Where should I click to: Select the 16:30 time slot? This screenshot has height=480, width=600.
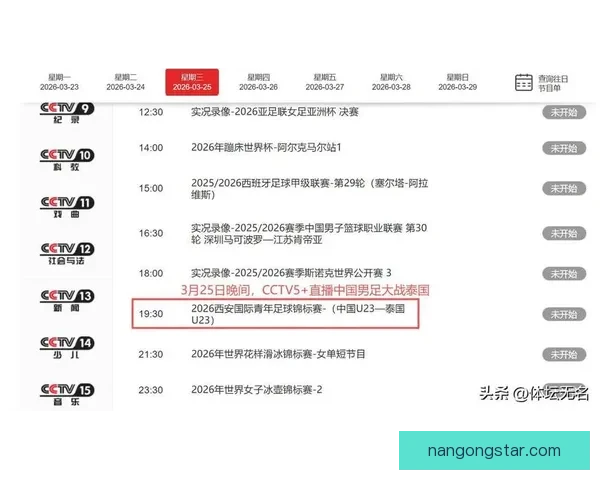151,233
